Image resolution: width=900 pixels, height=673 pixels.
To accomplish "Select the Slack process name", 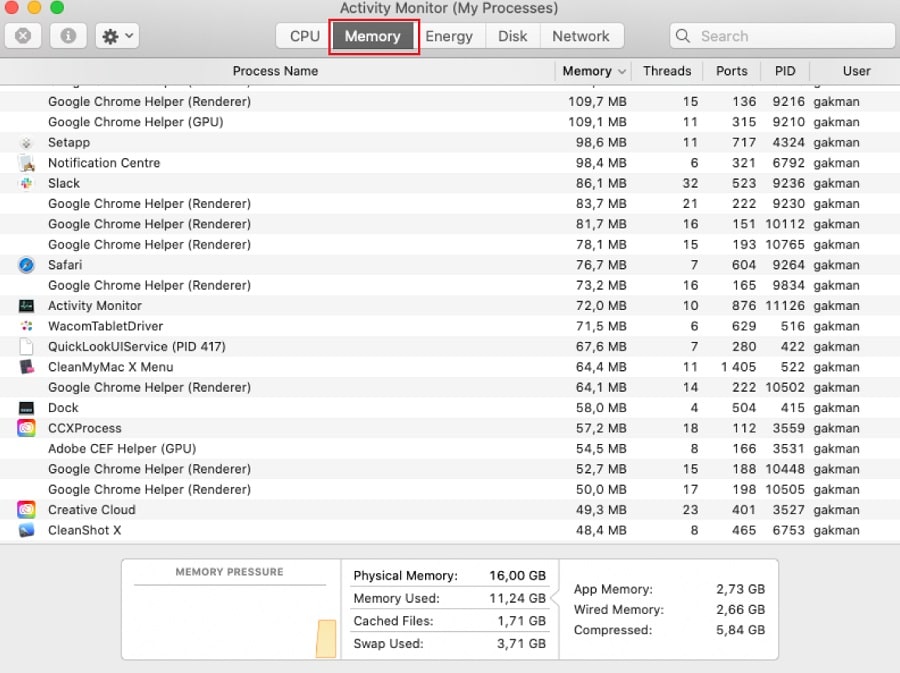I will coord(64,184).
